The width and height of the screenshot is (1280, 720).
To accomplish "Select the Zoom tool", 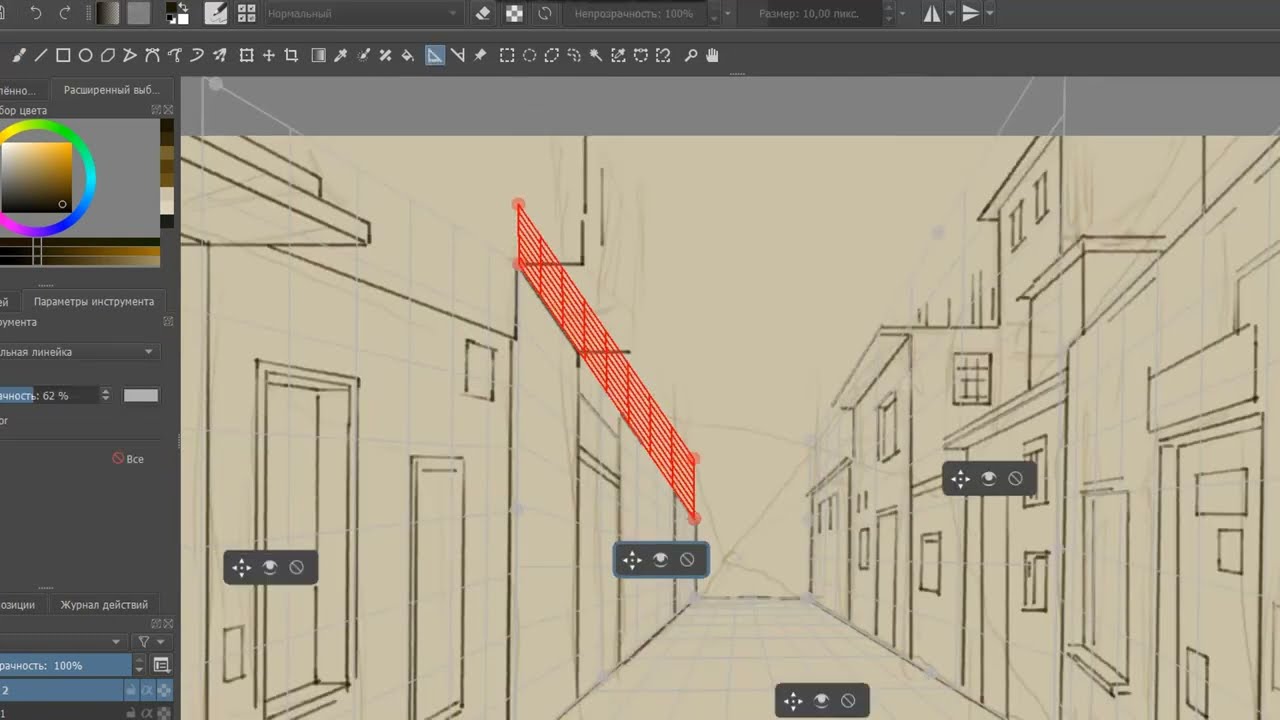I will pos(690,56).
